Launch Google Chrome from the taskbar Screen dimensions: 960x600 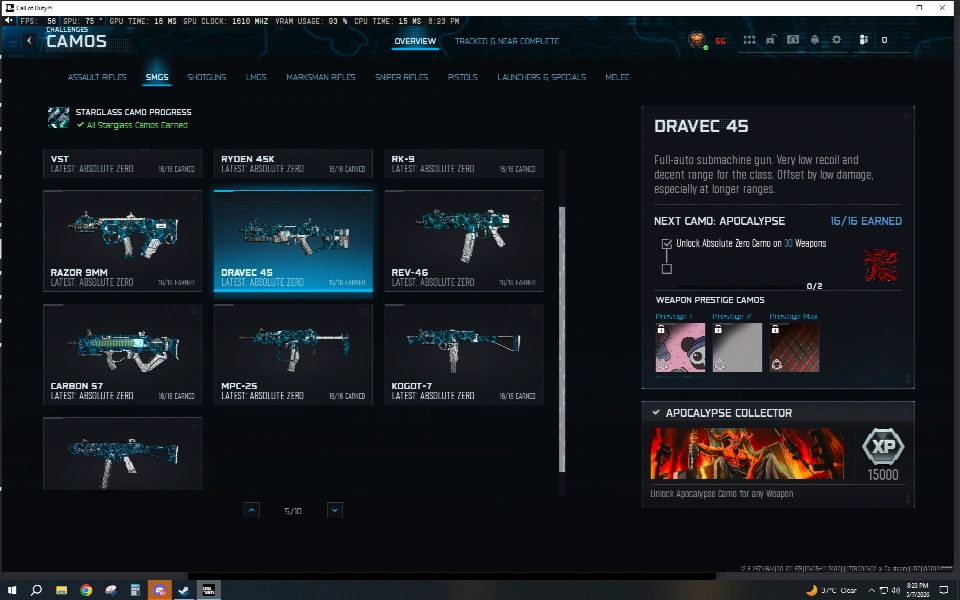click(x=86, y=590)
